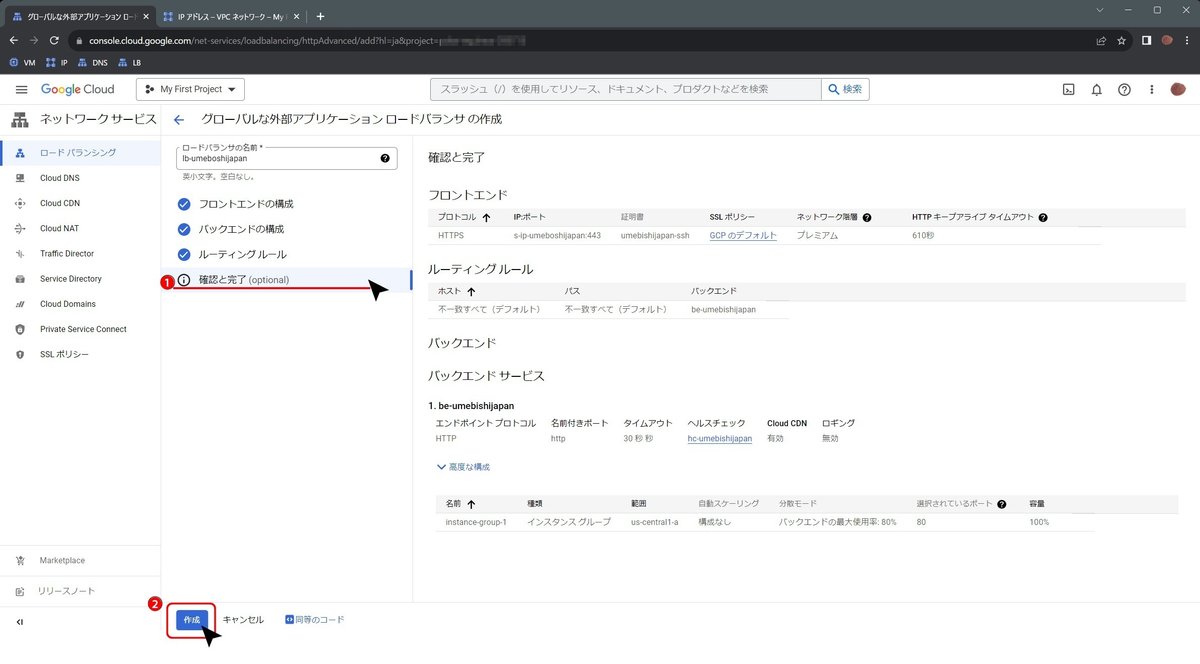The height and width of the screenshot is (664, 1200).
Task: Open the GCP のデフォルト SSL policy link
Action: click(743, 236)
